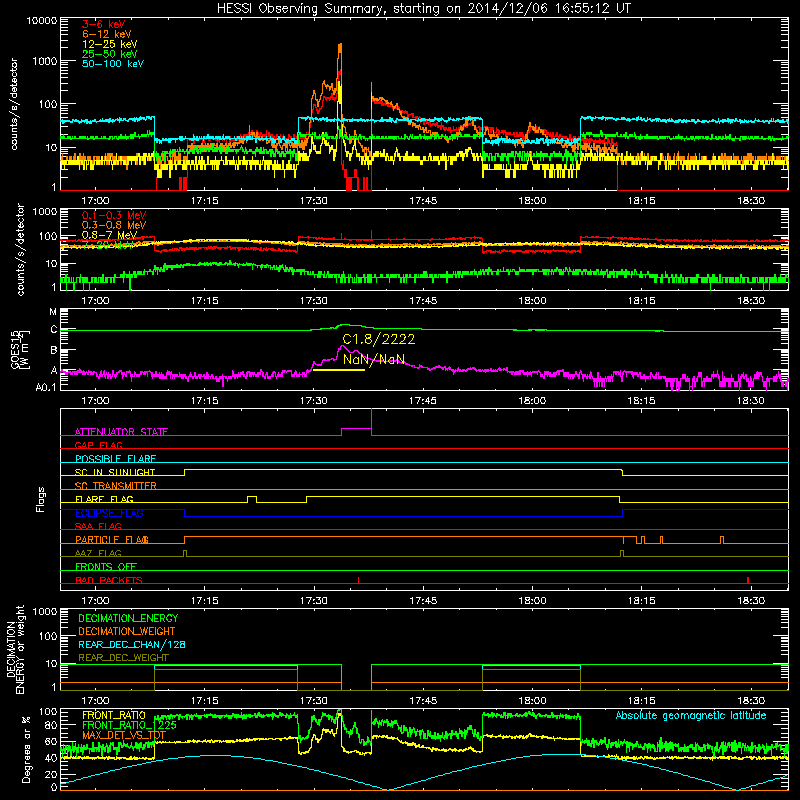The height and width of the screenshot is (800, 800).
Task: Click the MAX_DET_VS_TOT legend label
Action: [x=124, y=735]
